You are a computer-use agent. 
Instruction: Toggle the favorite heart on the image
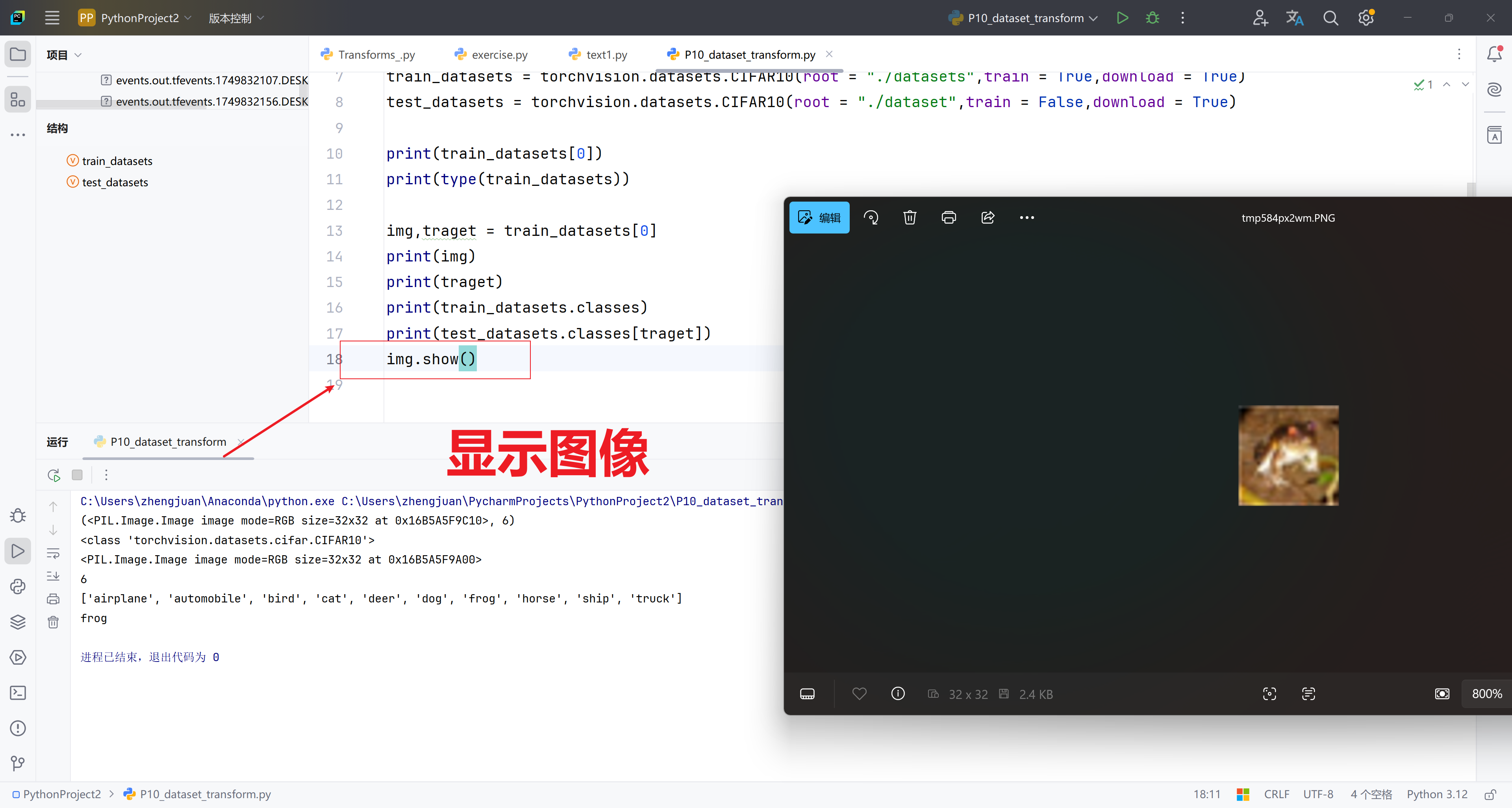(x=860, y=693)
